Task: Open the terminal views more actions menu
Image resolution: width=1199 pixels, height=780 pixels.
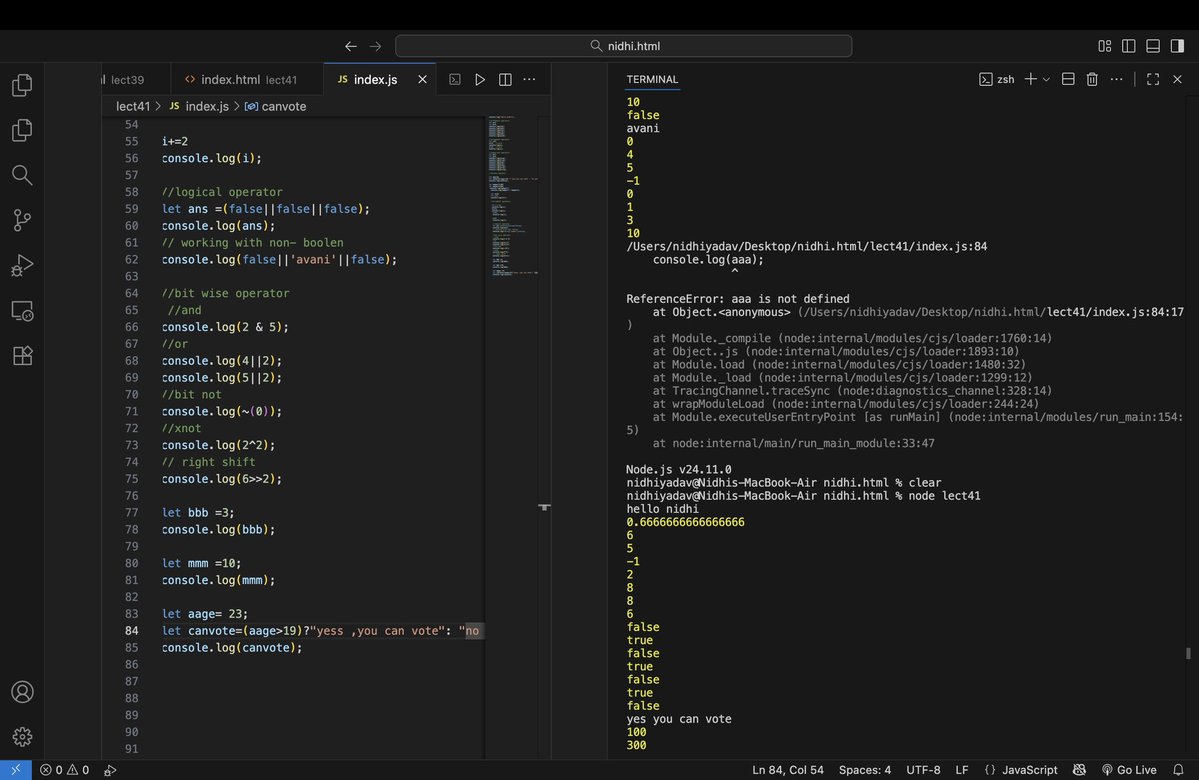Action: pyautogui.click(x=1115, y=78)
